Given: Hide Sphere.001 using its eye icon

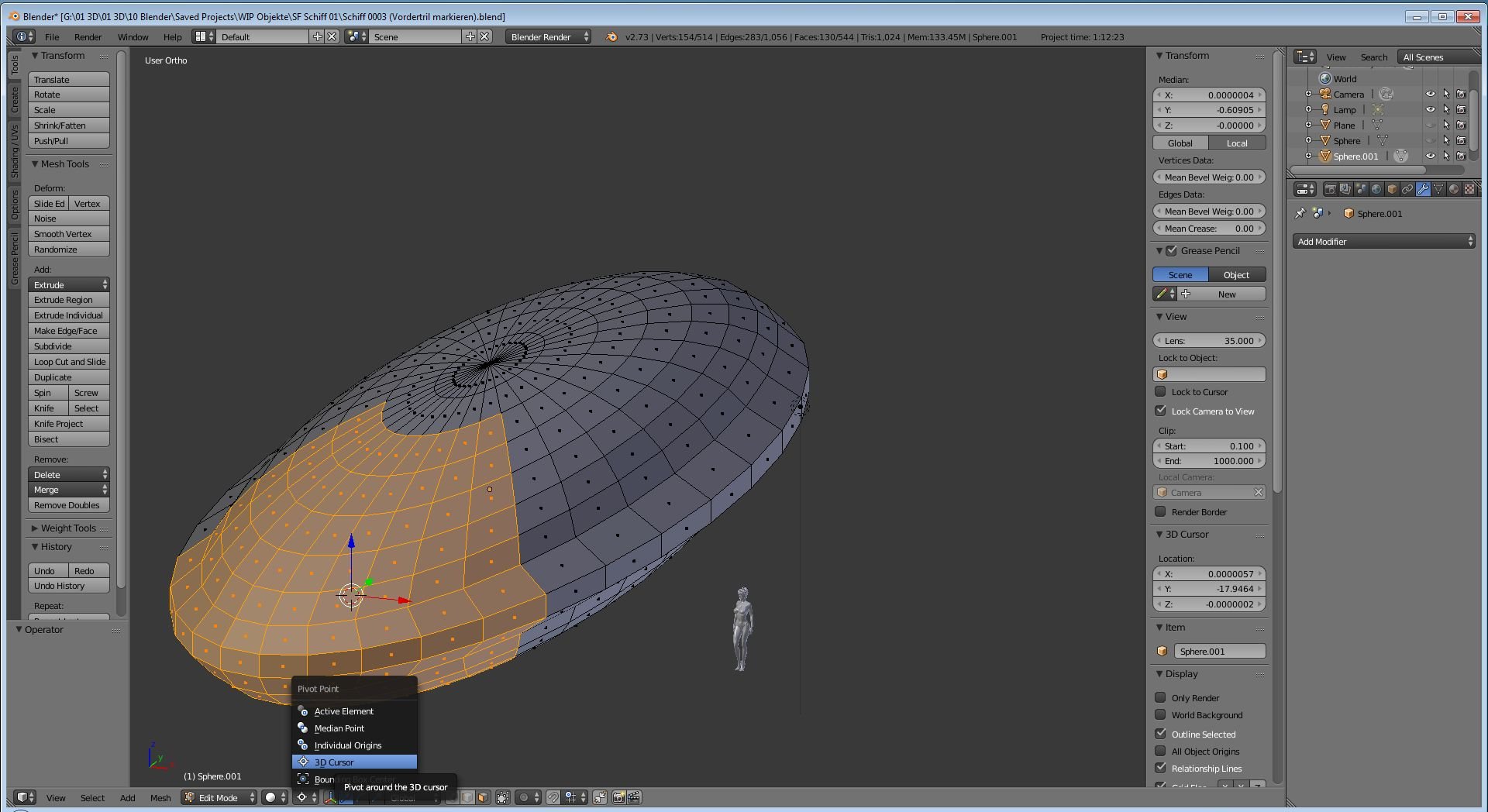Looking at the screenshot, I should click(1431, 157).
